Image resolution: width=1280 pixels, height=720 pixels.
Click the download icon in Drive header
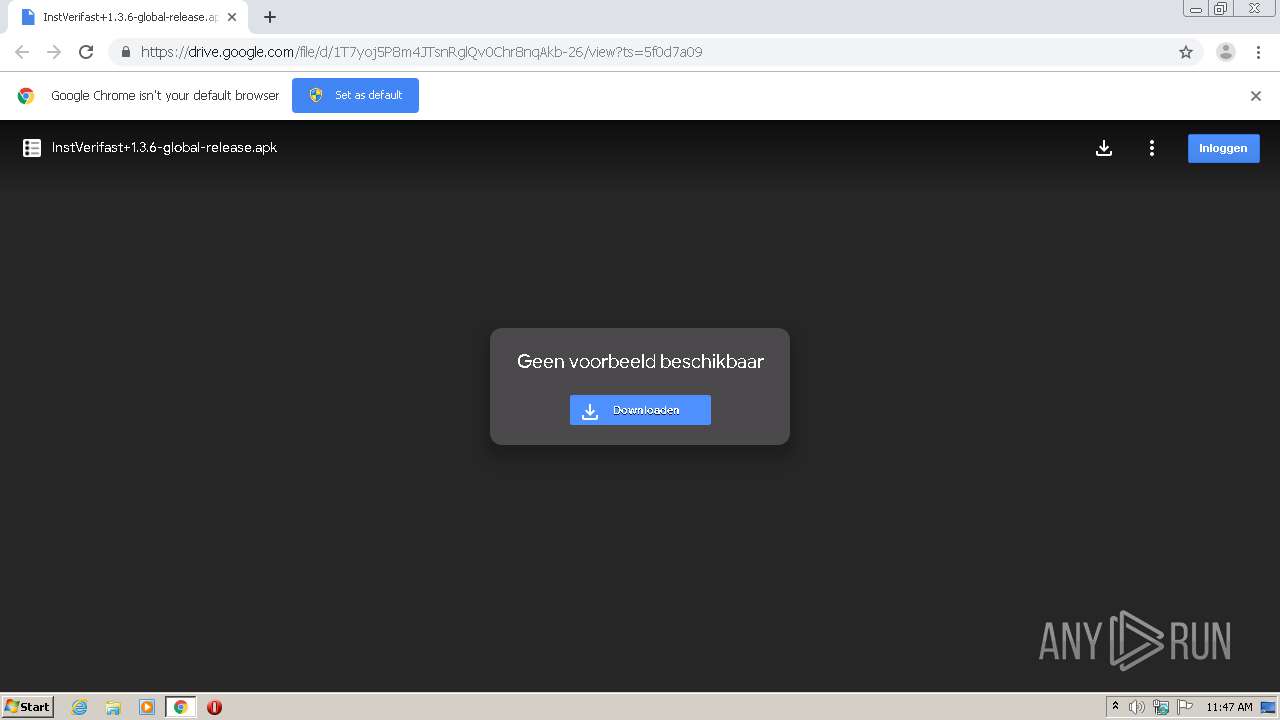click(x=1104, y=148)
